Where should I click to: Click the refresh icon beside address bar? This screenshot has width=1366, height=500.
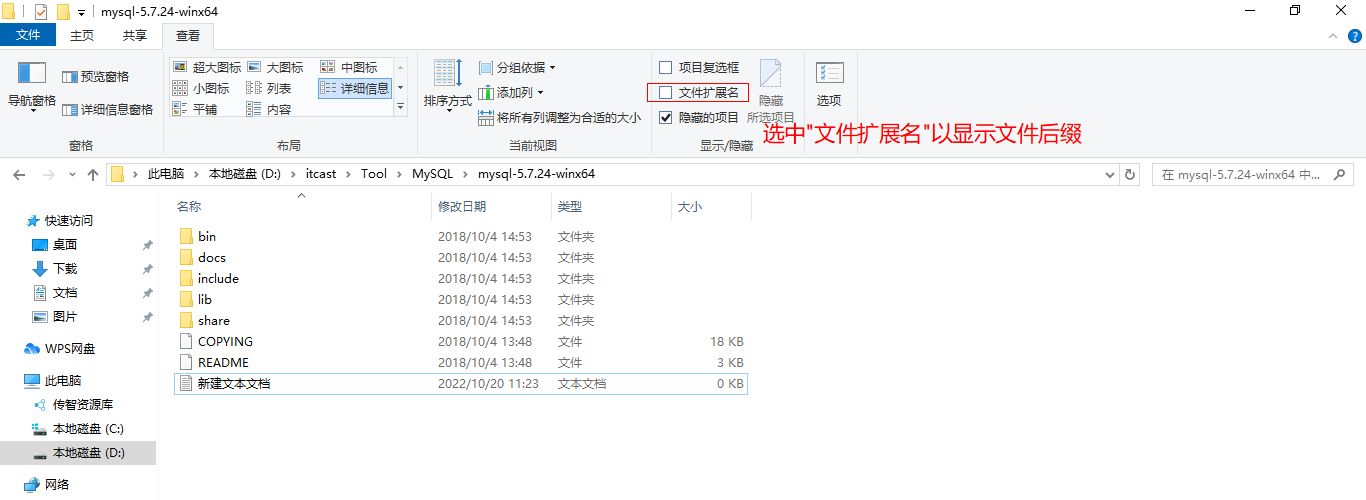coord(1130,174)
